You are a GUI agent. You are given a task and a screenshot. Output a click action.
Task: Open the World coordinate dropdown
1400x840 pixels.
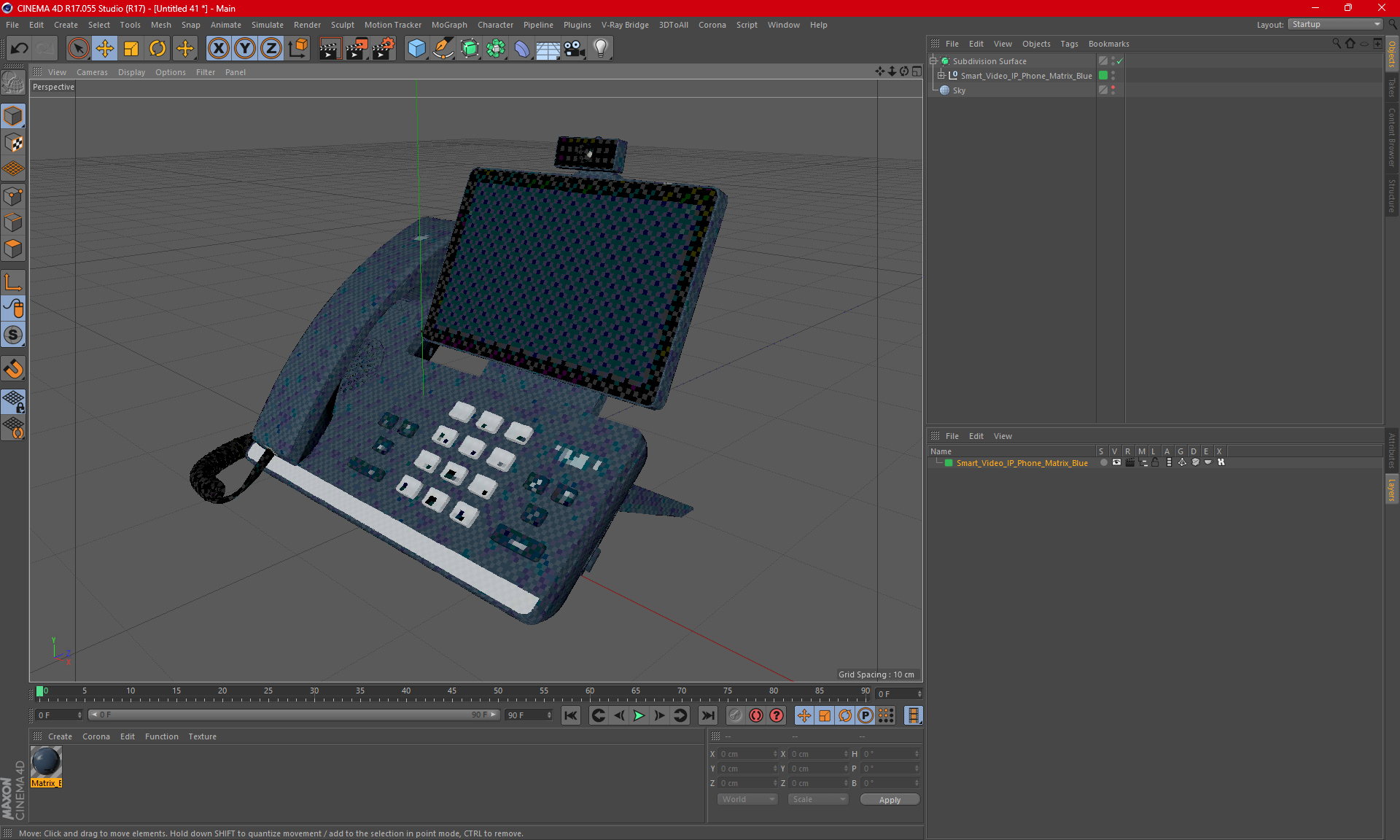747,799
